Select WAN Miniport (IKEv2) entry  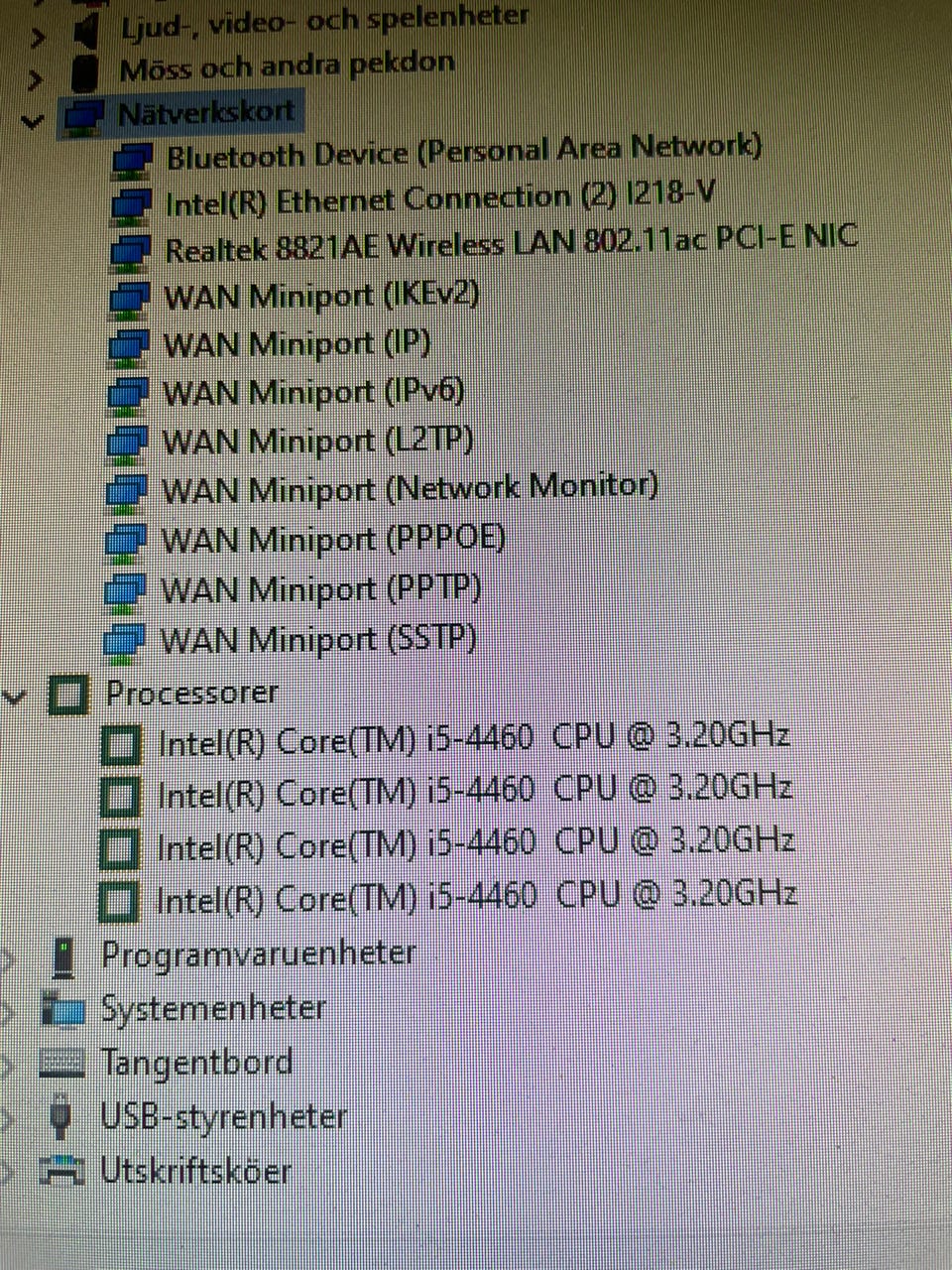pos(321,296)
